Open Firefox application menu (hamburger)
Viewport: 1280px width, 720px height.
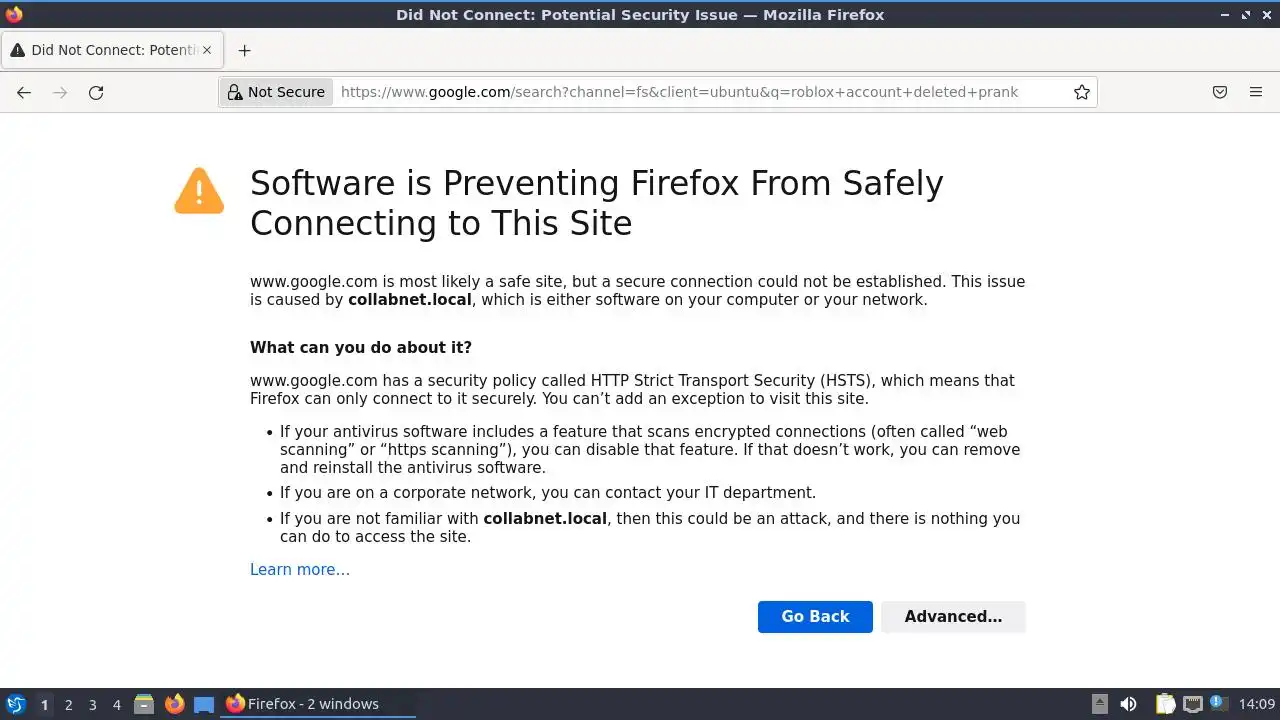point(1256,92)
